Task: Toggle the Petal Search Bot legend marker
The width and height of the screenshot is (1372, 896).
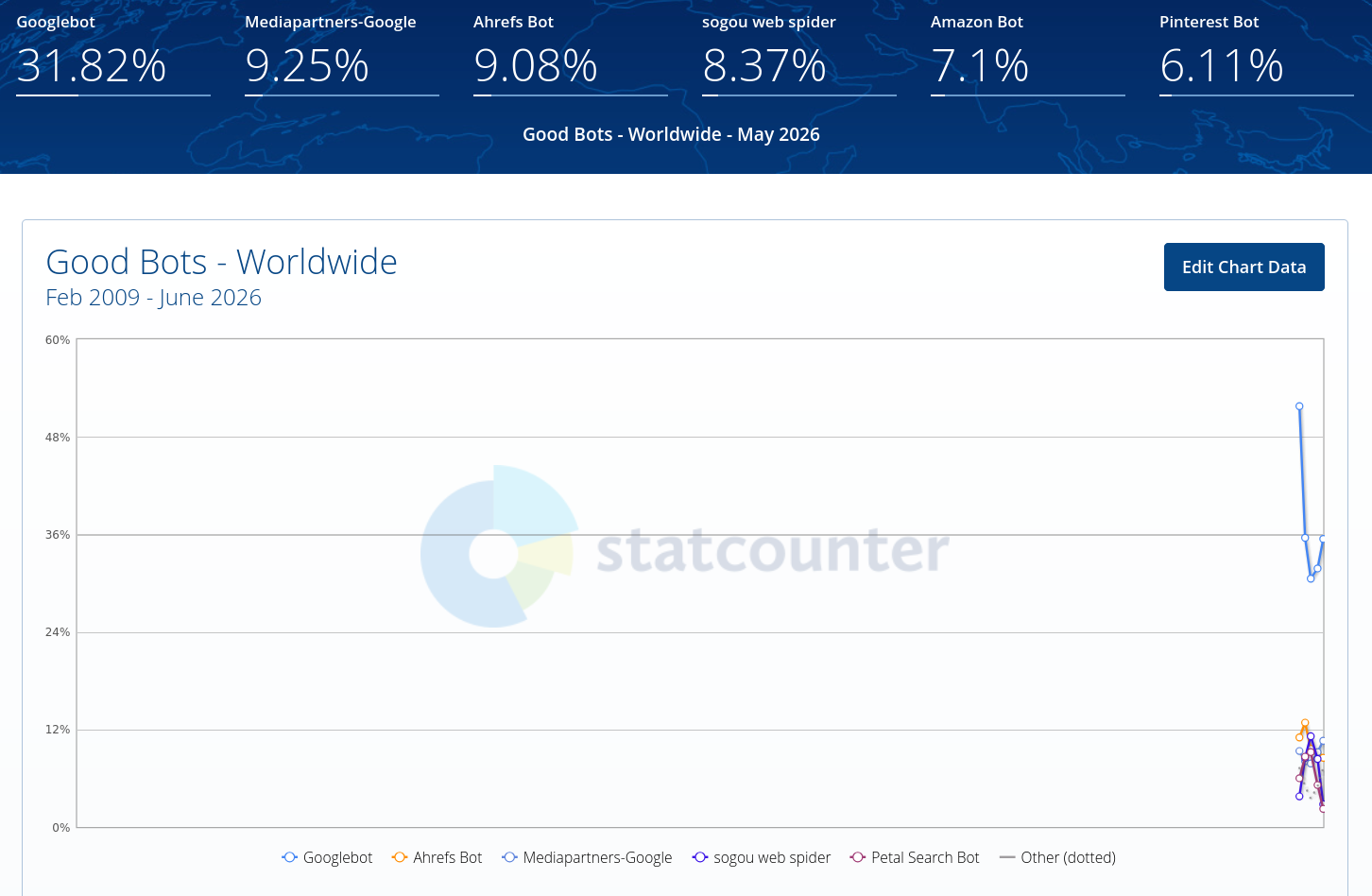Action: 858,857
